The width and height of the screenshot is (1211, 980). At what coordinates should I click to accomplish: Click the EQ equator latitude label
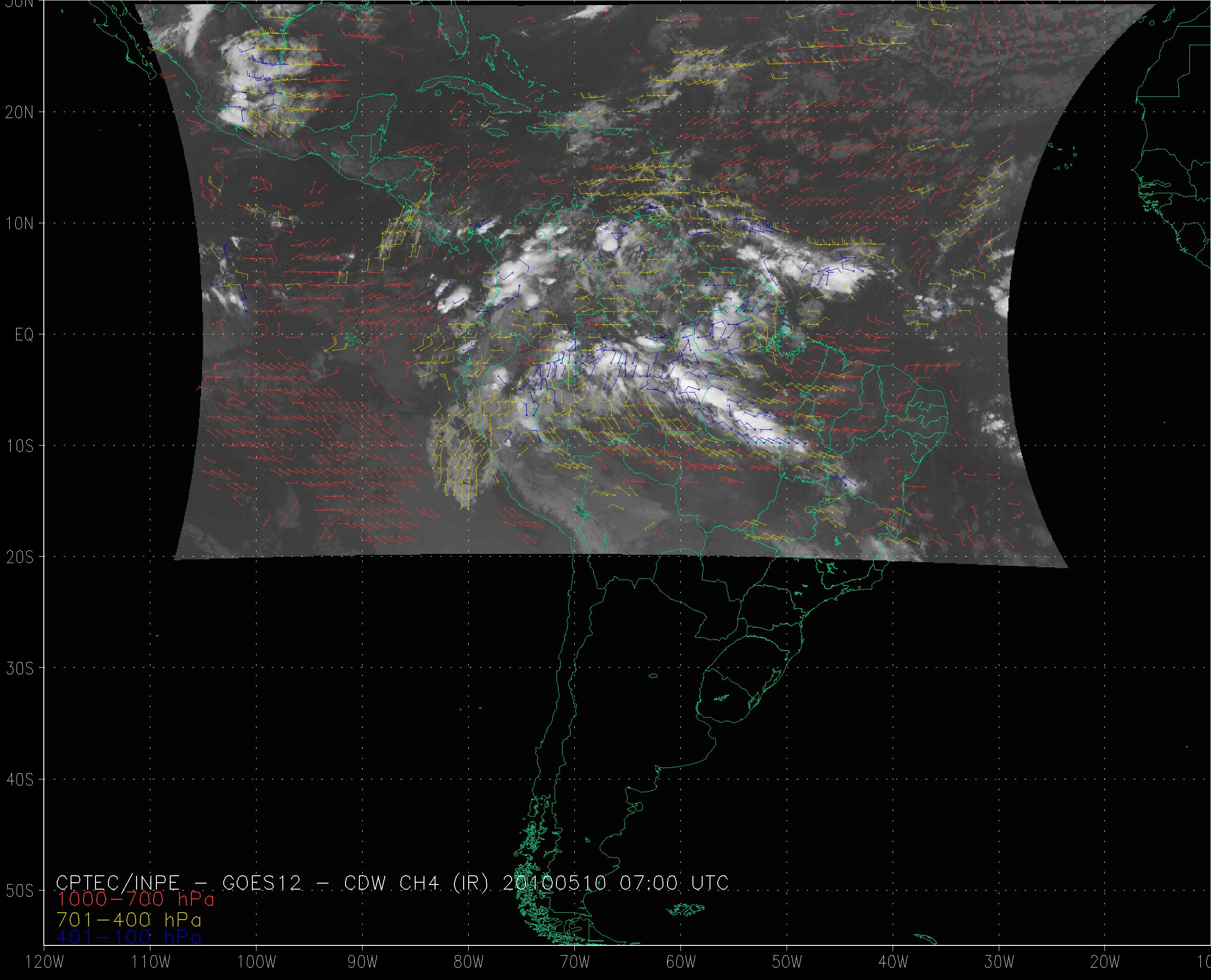[x=25, y=335]
